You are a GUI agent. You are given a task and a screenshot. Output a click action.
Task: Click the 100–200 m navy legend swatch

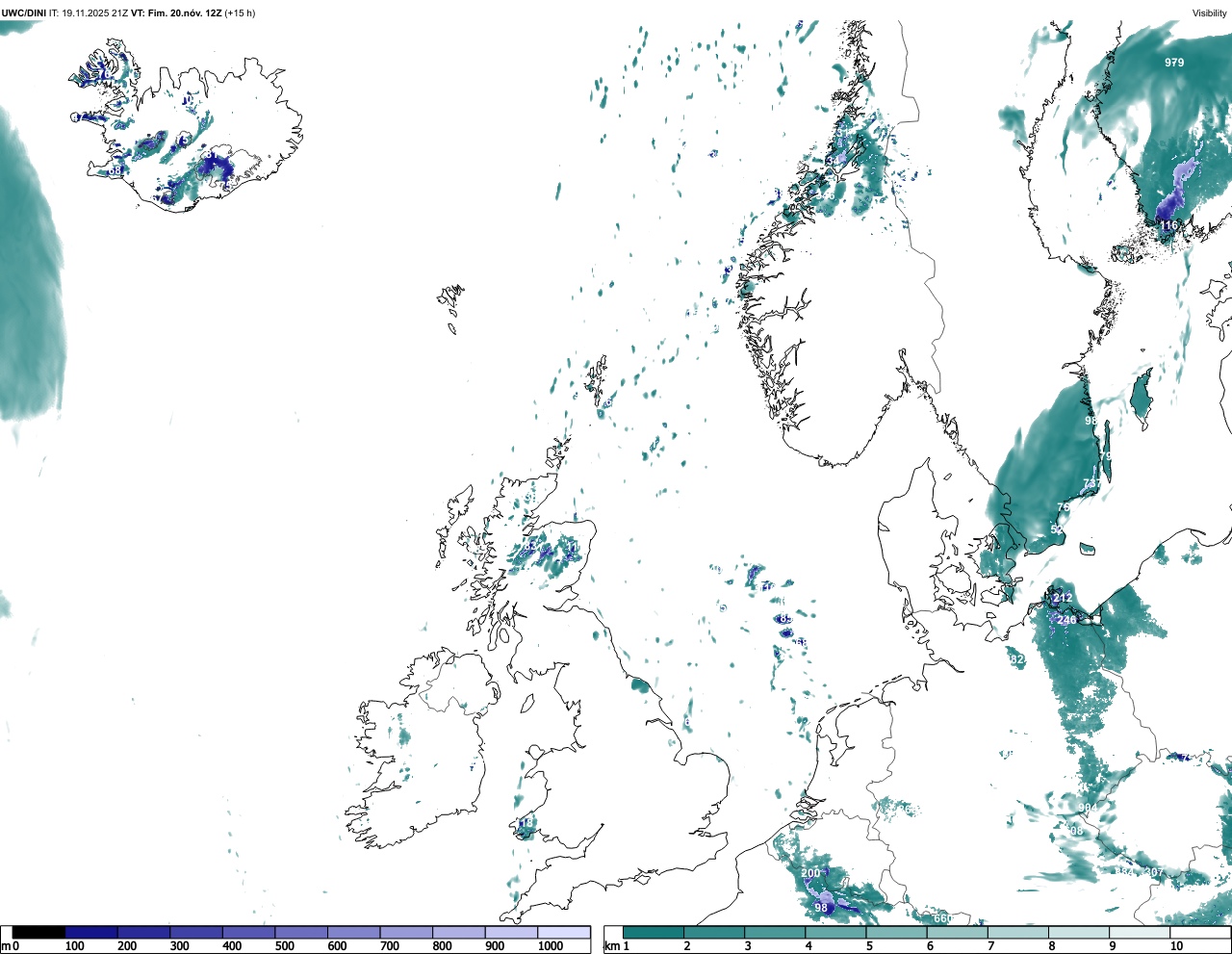click(x=91, y=932)
